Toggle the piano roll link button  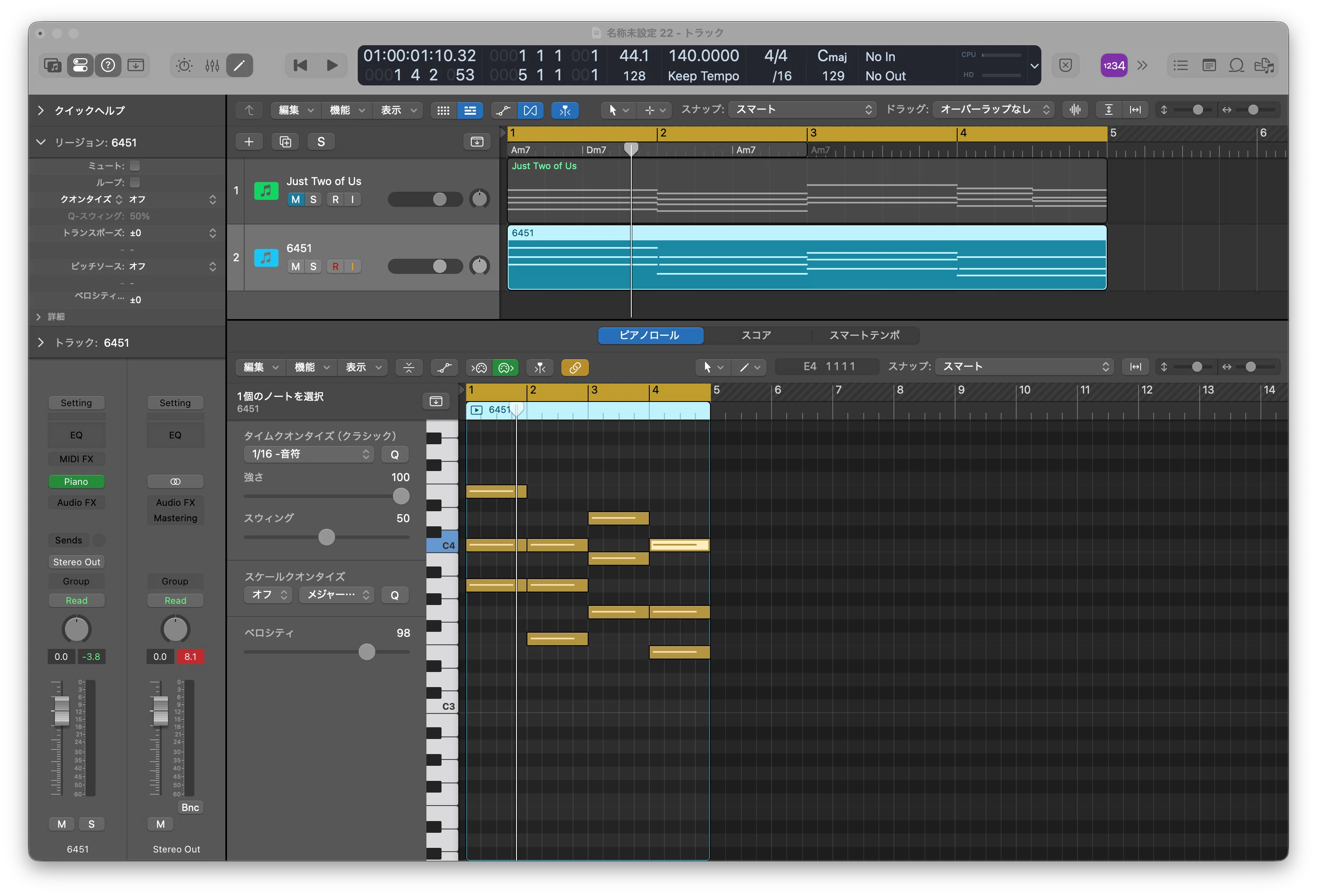(575, 368)
